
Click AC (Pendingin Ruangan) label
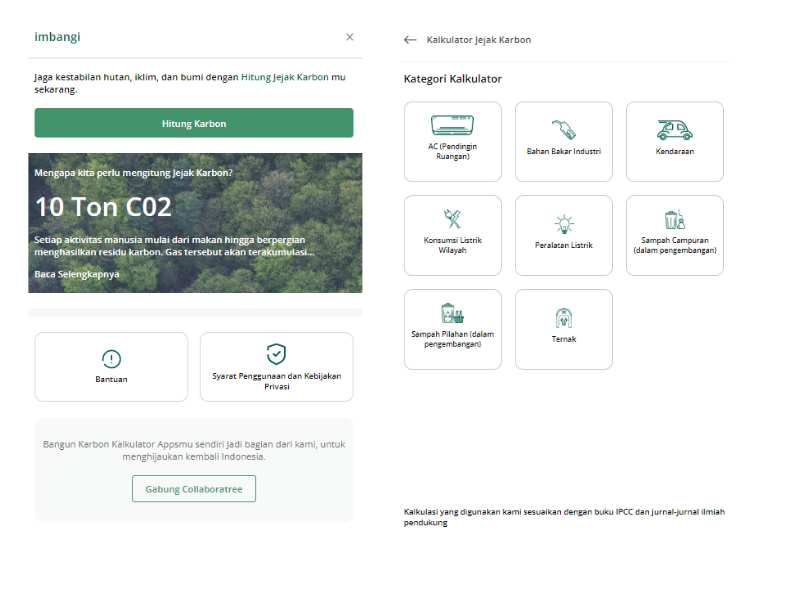pos(453,152)
